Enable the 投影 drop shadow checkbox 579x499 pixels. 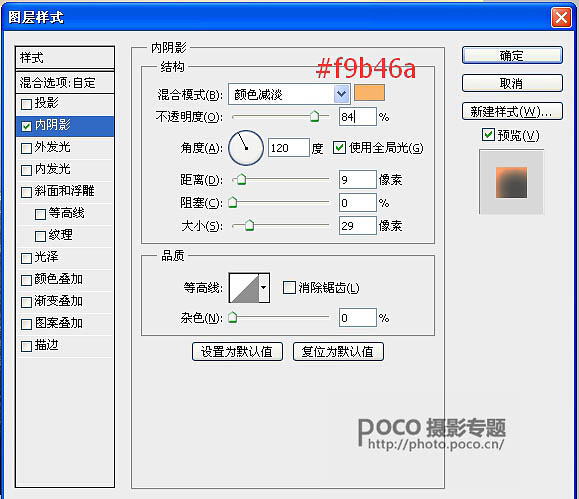(27, 104)
